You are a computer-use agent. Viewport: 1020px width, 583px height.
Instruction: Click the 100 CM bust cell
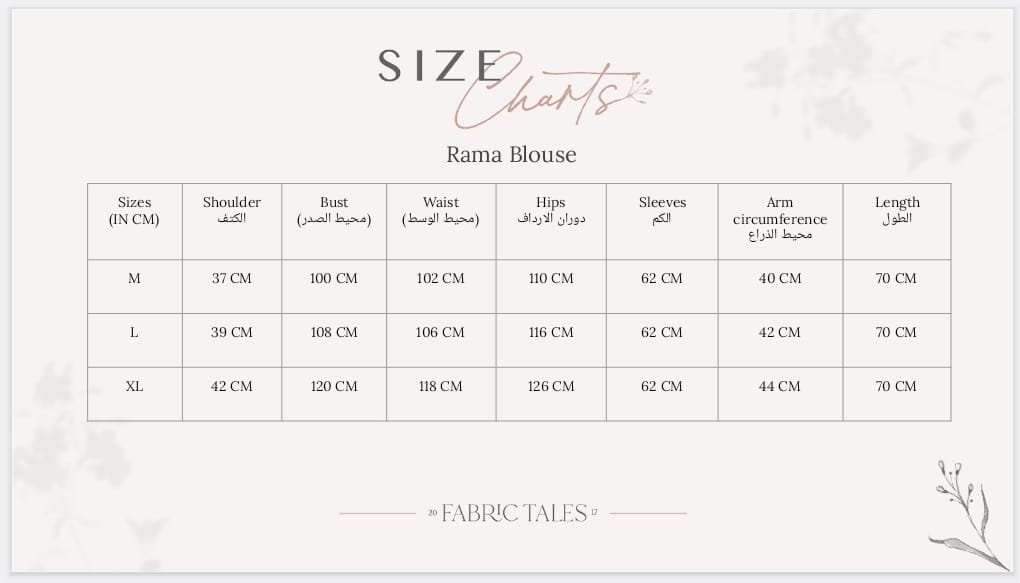[x=334, y=279]
